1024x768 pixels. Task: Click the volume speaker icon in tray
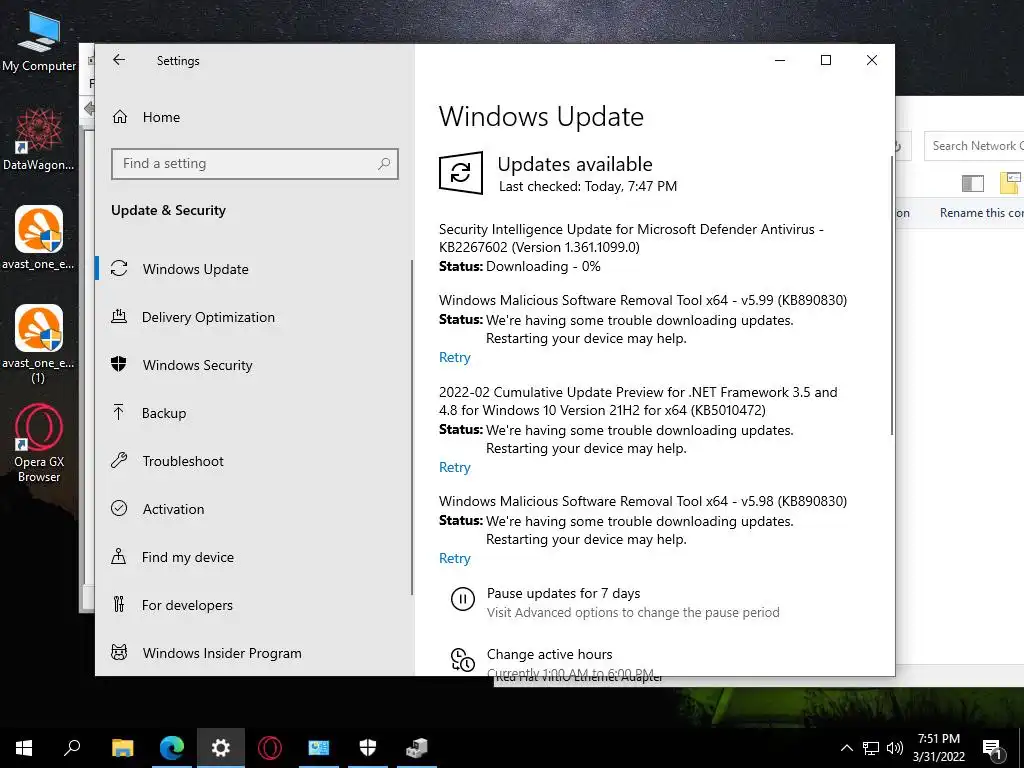894,748
